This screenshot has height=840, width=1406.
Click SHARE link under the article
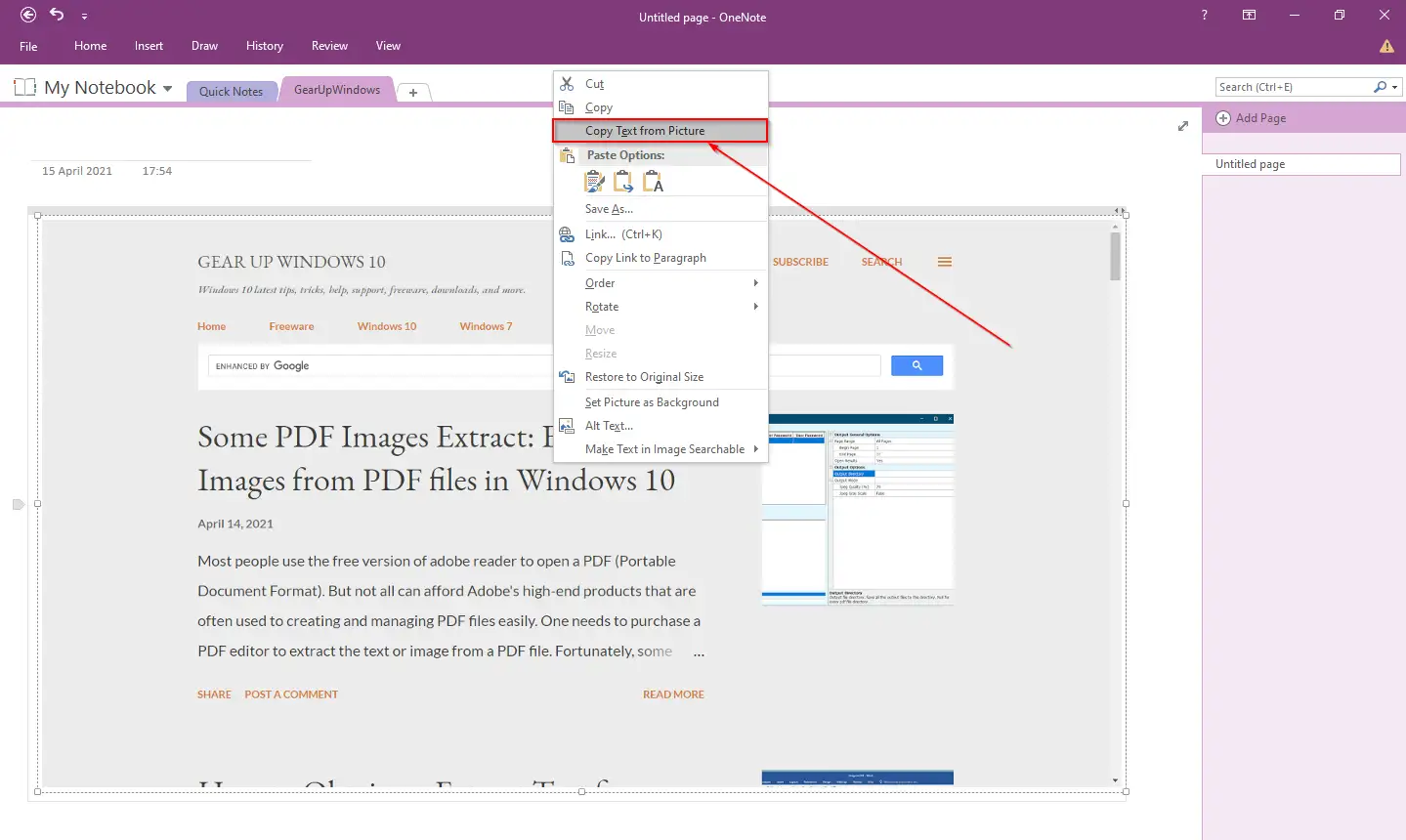(214, 694)
